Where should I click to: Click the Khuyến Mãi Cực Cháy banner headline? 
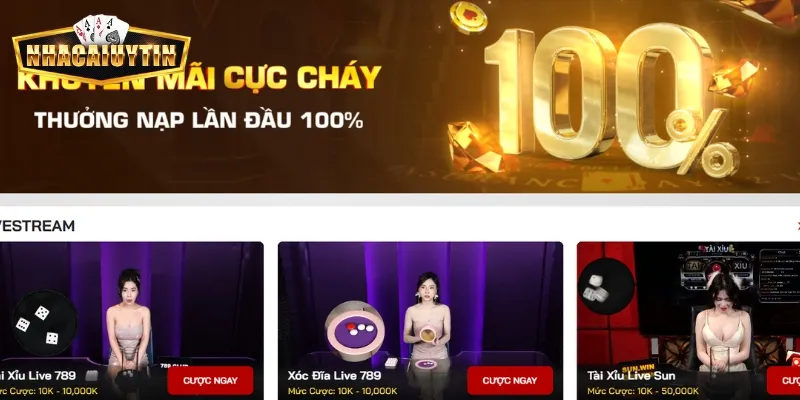(199, 77)
